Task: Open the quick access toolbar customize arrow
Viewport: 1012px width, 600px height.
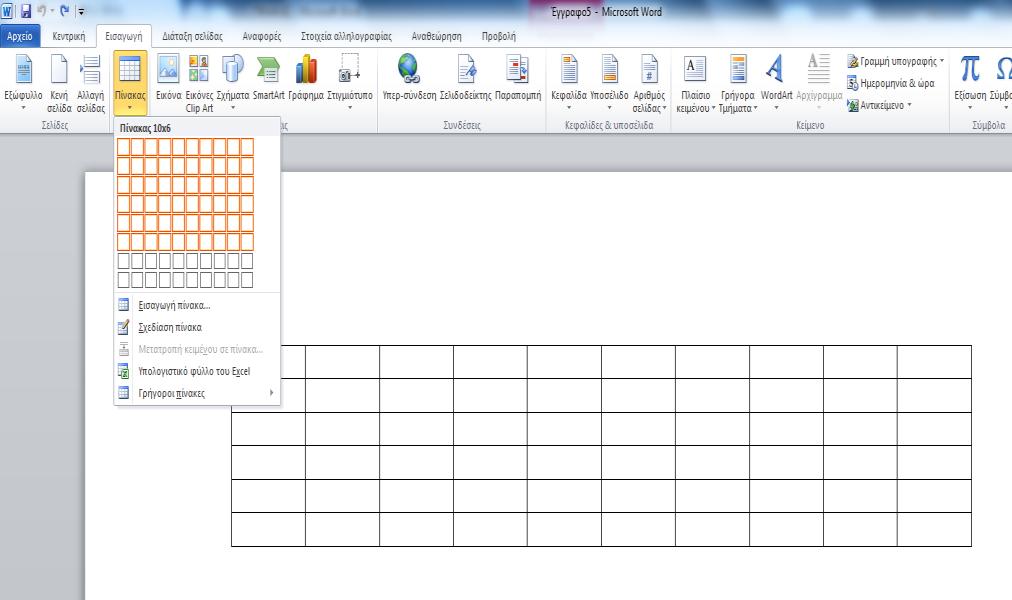Action: pos(81,12)
